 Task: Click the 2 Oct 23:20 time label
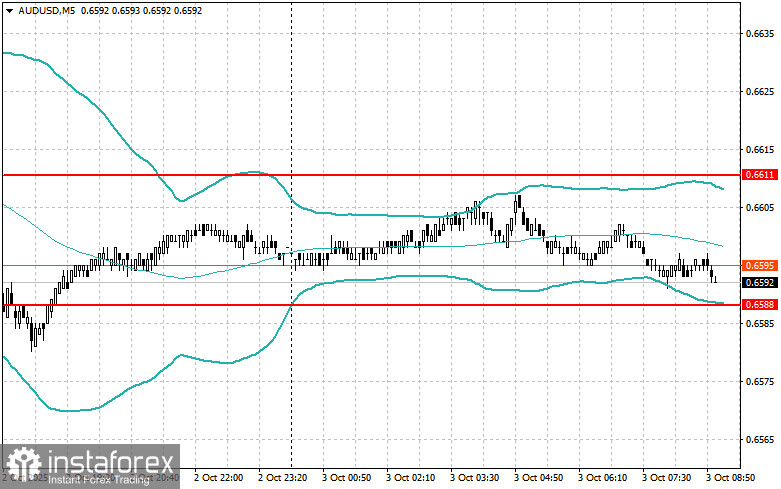282,478
